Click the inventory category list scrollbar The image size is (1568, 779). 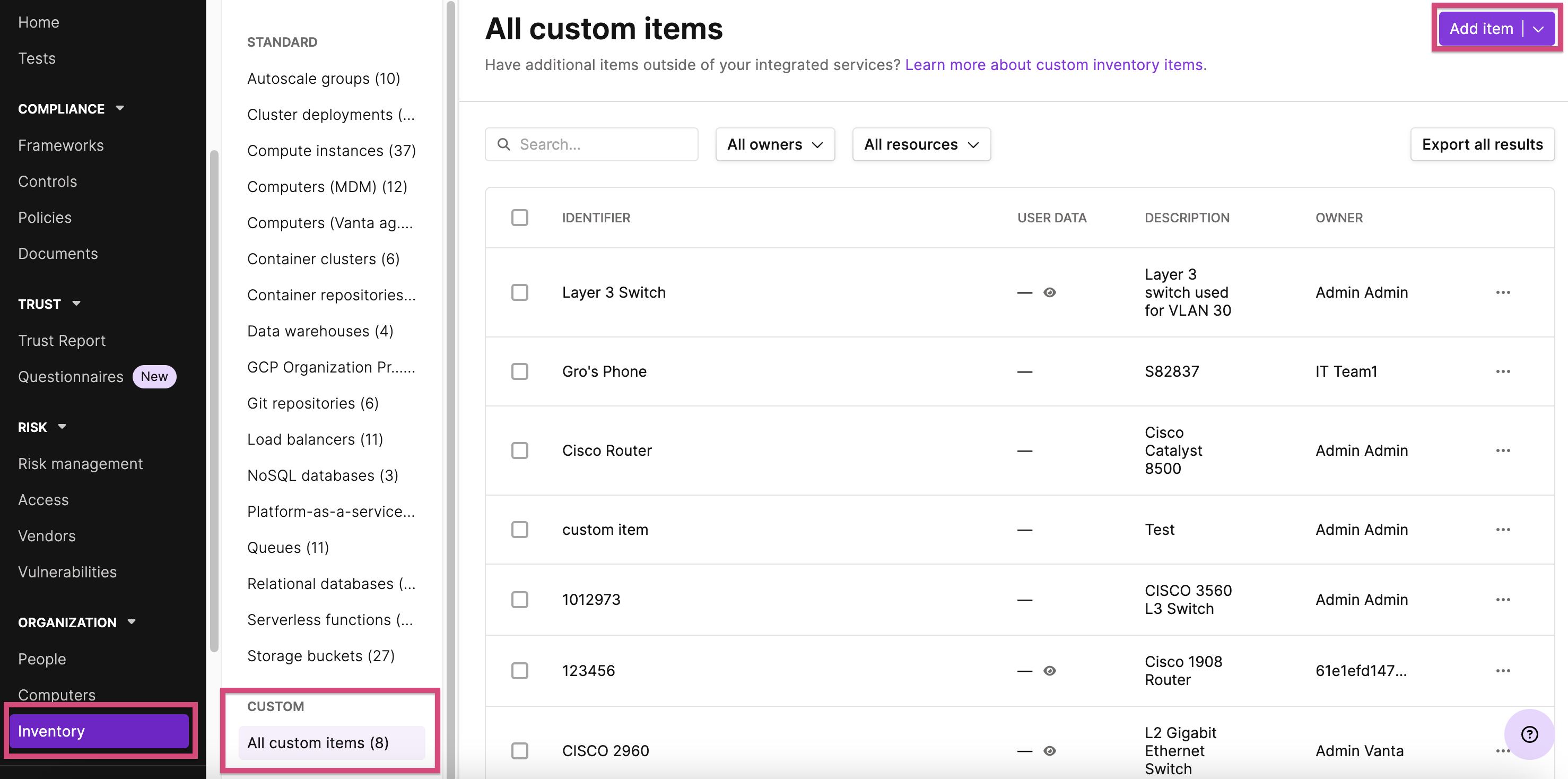pos(450,390)
